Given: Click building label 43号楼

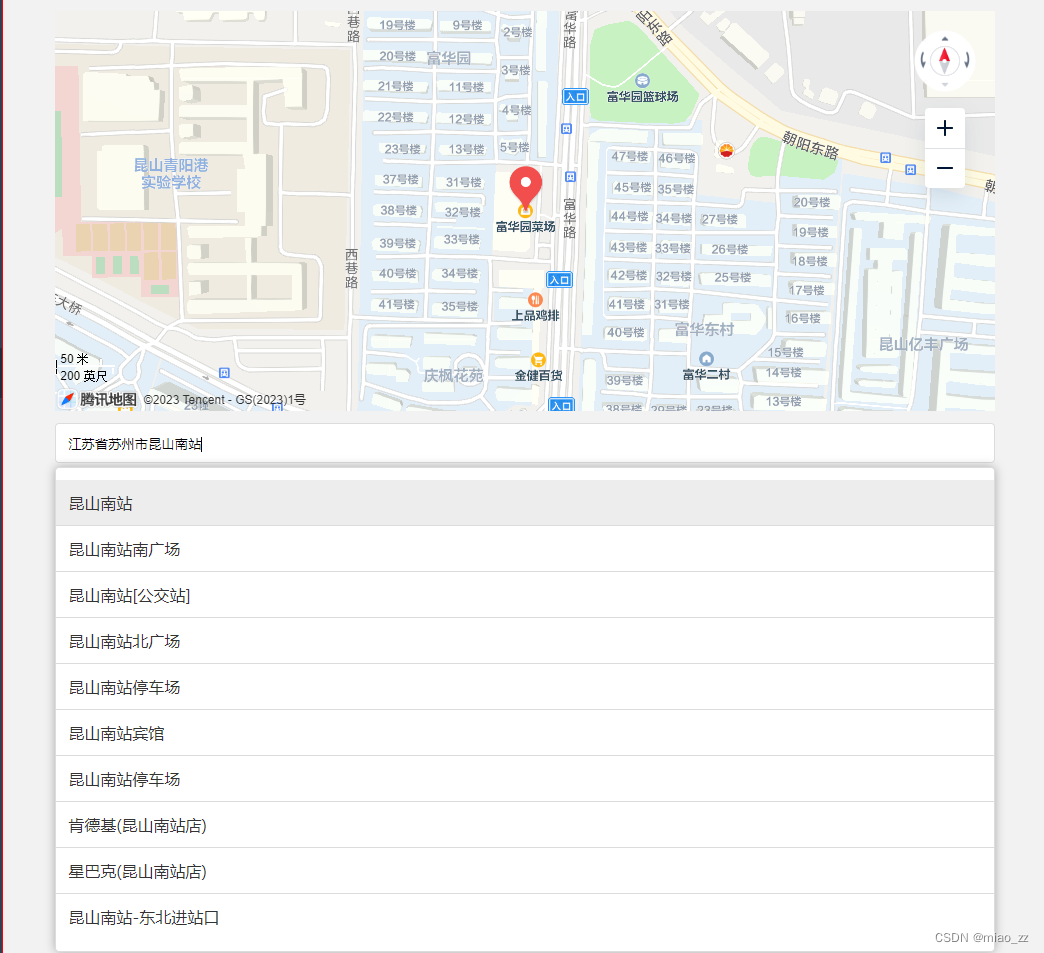Looking at the screenshot, I should tap(629, 247).
